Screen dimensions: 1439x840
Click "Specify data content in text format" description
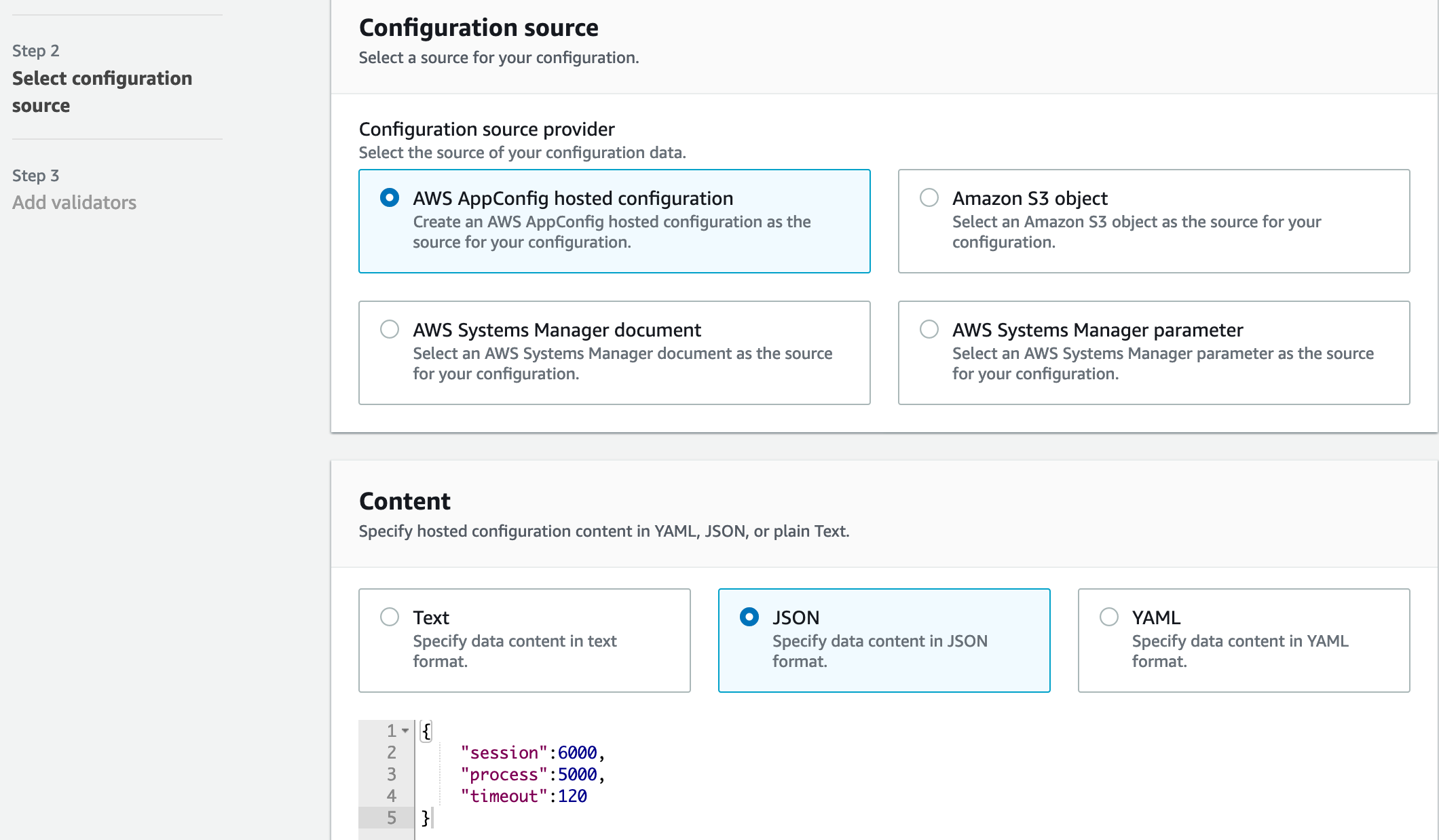pos(515,651)
